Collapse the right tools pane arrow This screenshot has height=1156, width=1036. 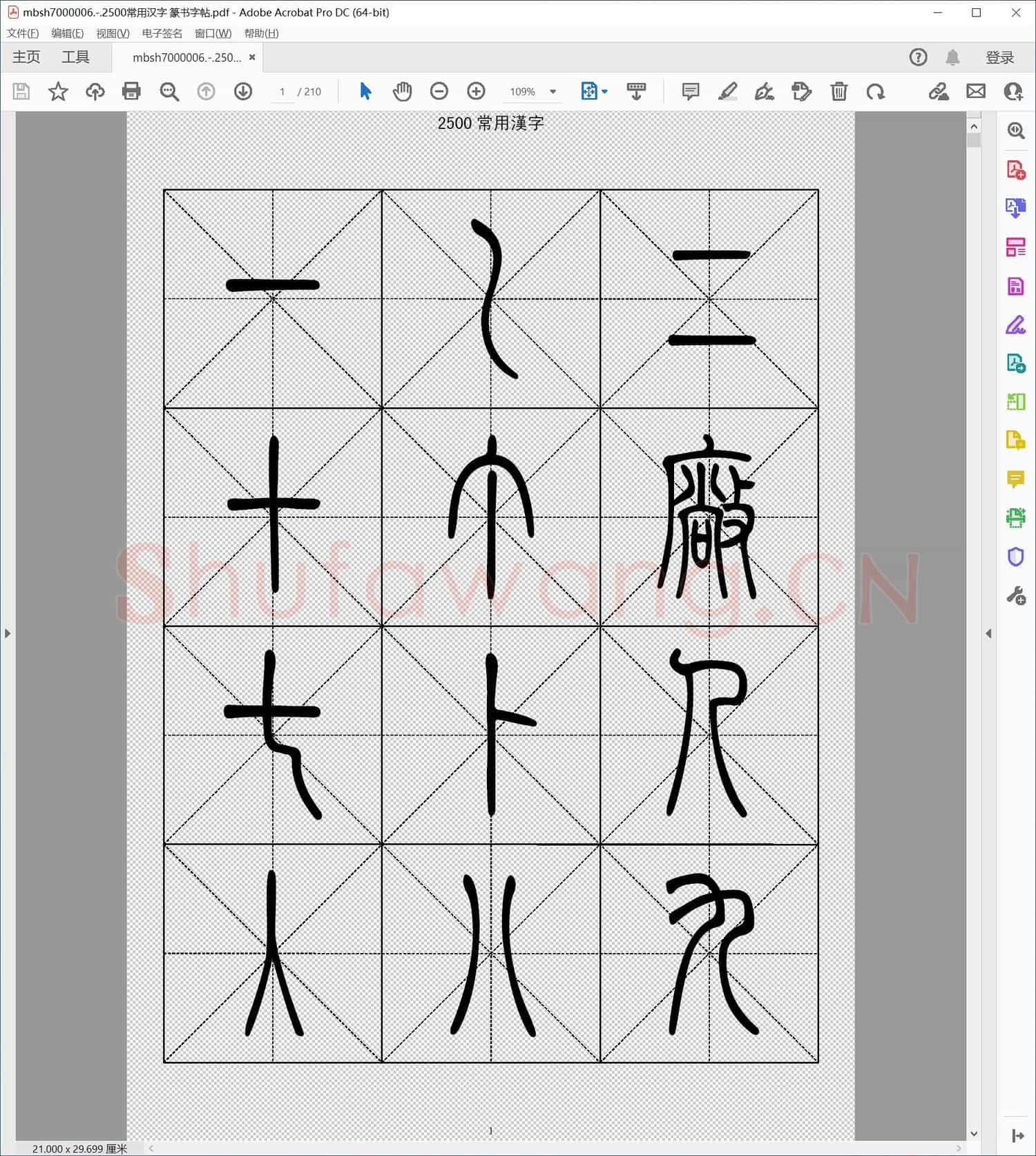tap(988, 633)
